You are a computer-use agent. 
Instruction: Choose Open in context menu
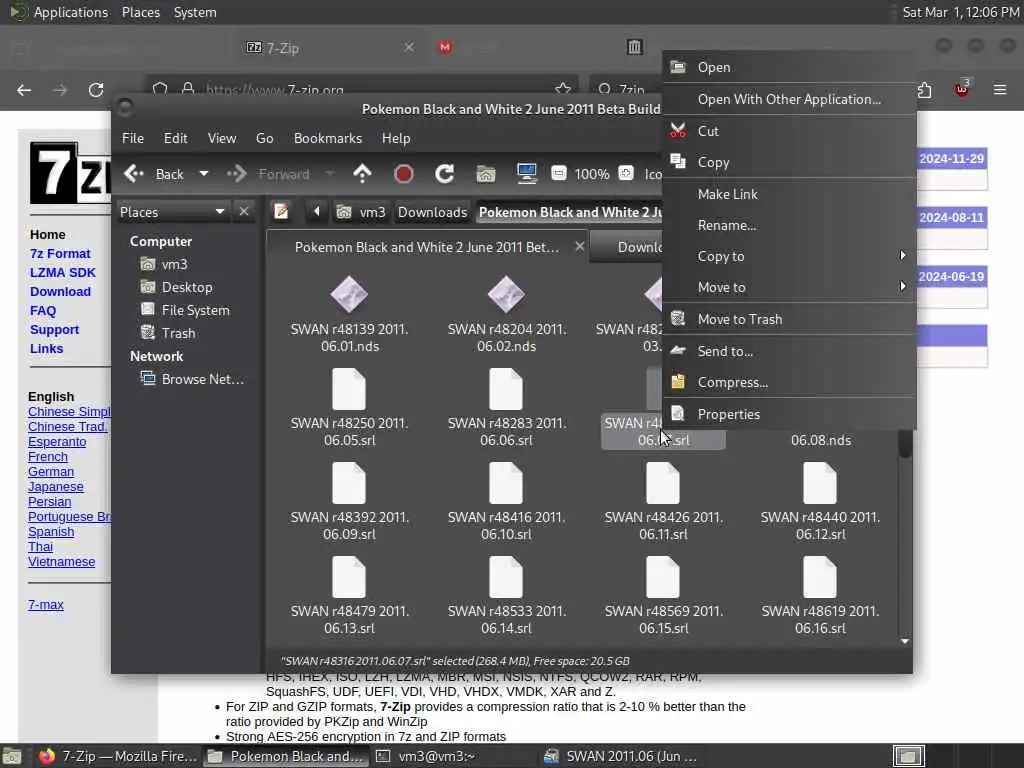click(789, 67)
